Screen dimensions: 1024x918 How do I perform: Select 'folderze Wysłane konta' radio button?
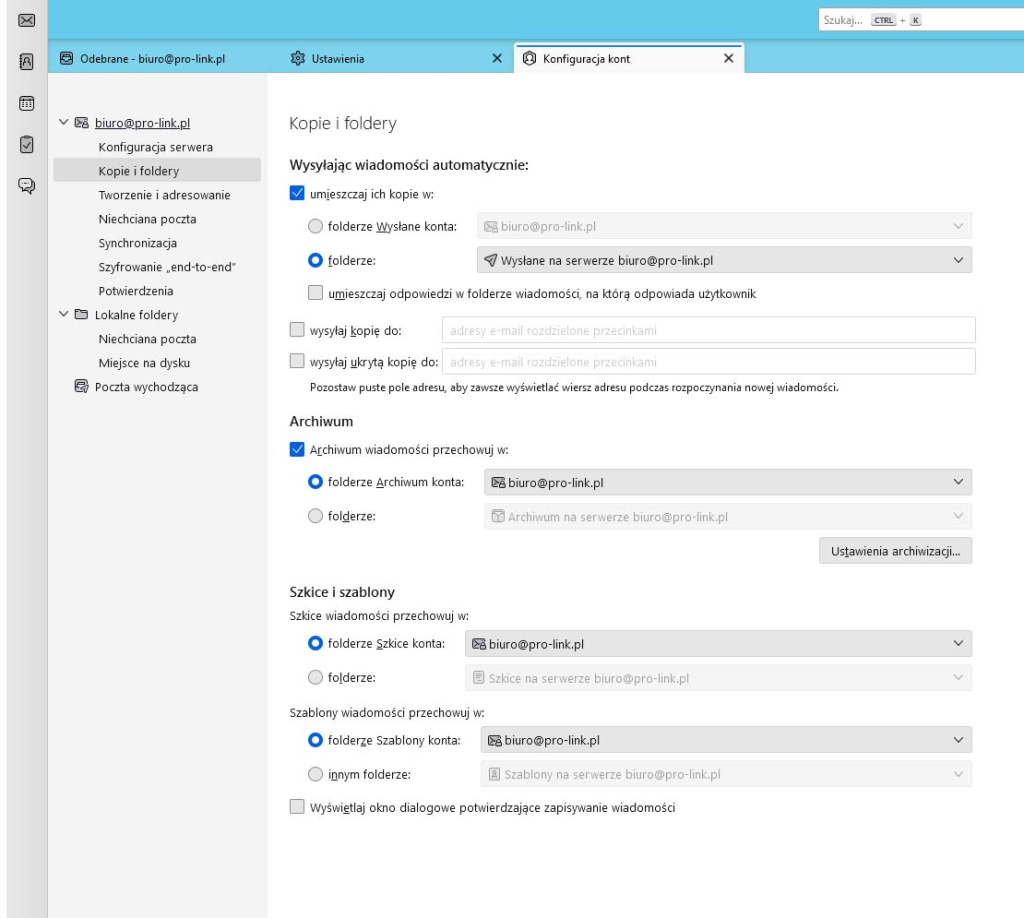coord(316,227)
